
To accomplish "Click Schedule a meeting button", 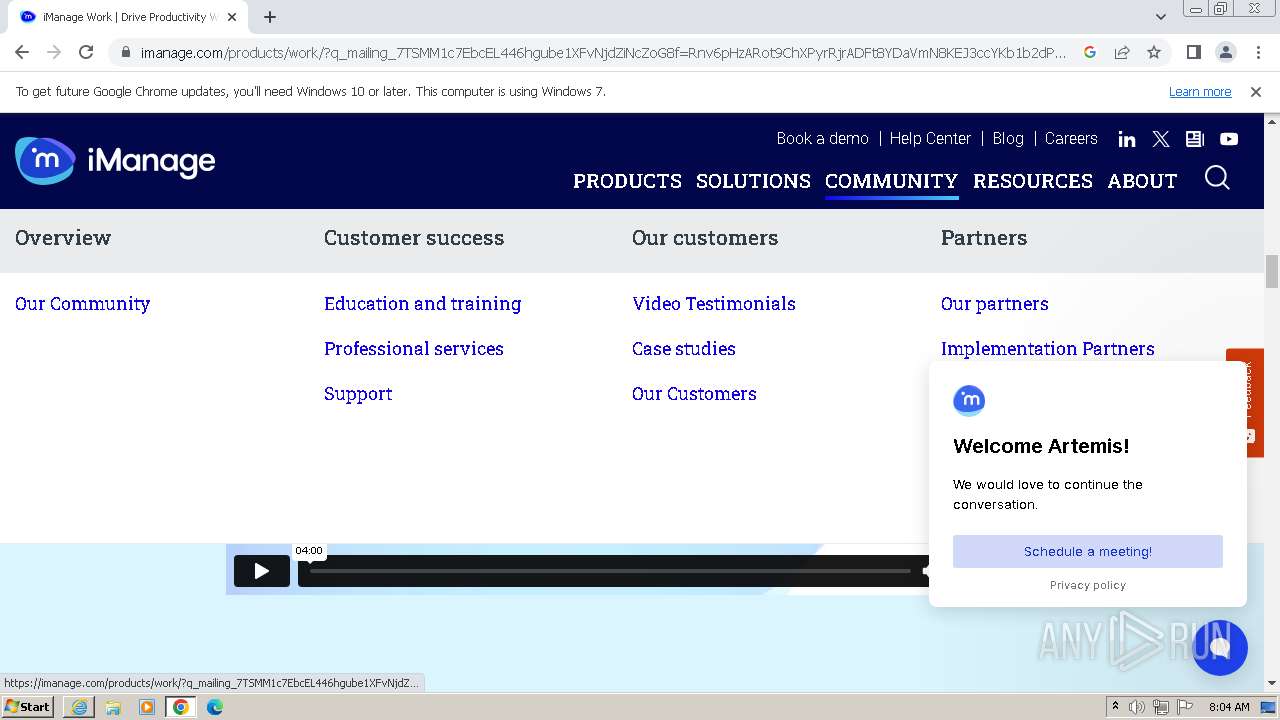I will (1088, 551).
